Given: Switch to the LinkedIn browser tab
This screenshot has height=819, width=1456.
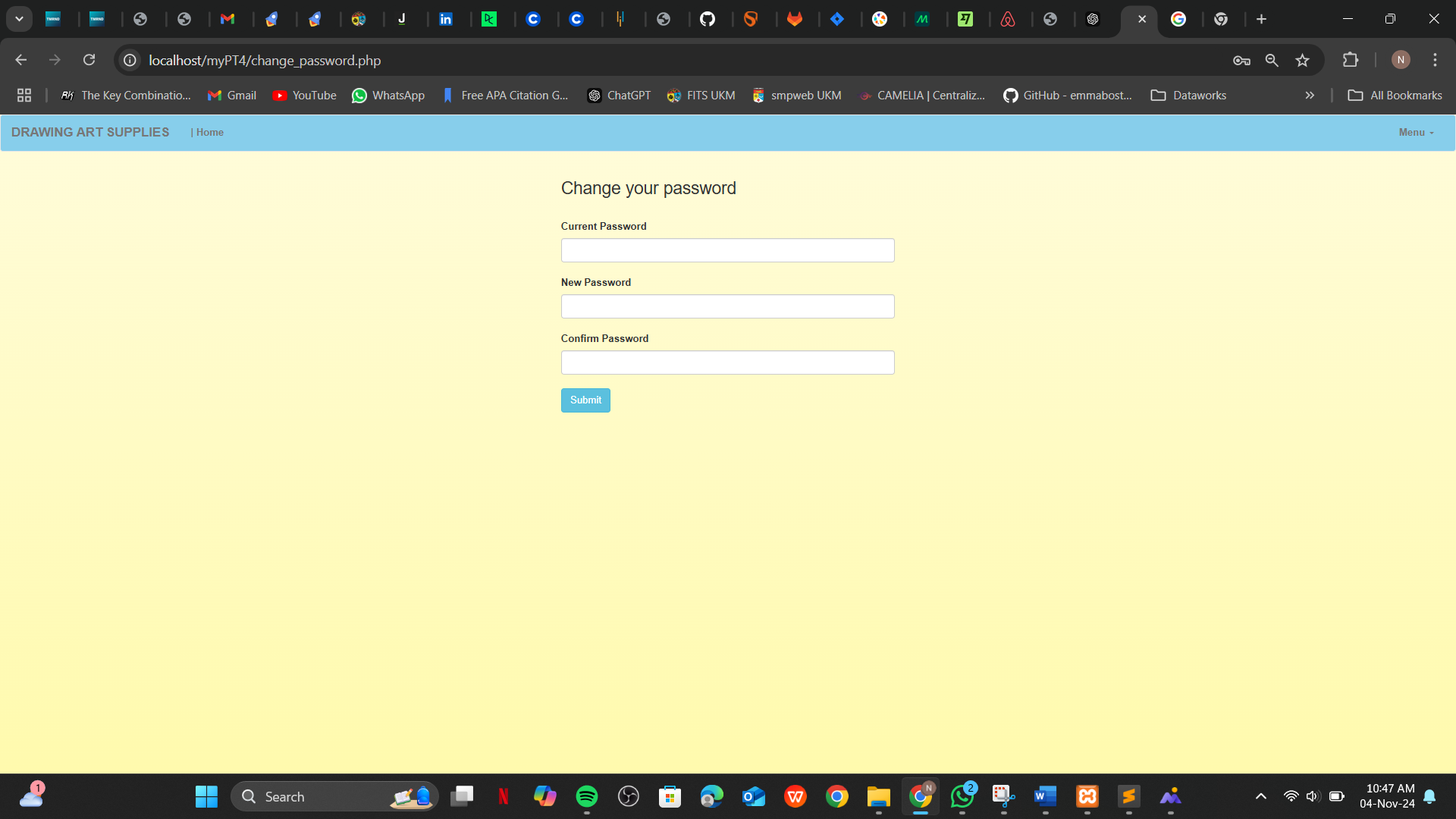Looking at the screenshot, I should 446,19.
